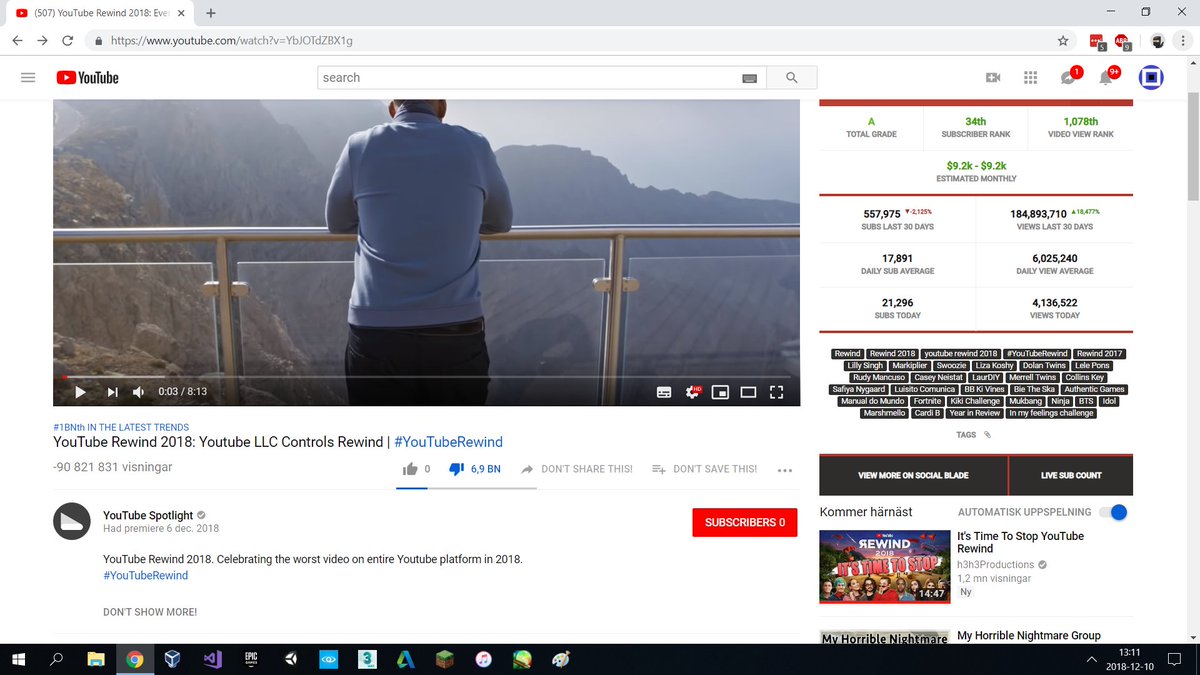The height and width of the screenshot is (675, 1200).
Task: Open YouTube Spotlight channel name link
Action: point(148,516)
